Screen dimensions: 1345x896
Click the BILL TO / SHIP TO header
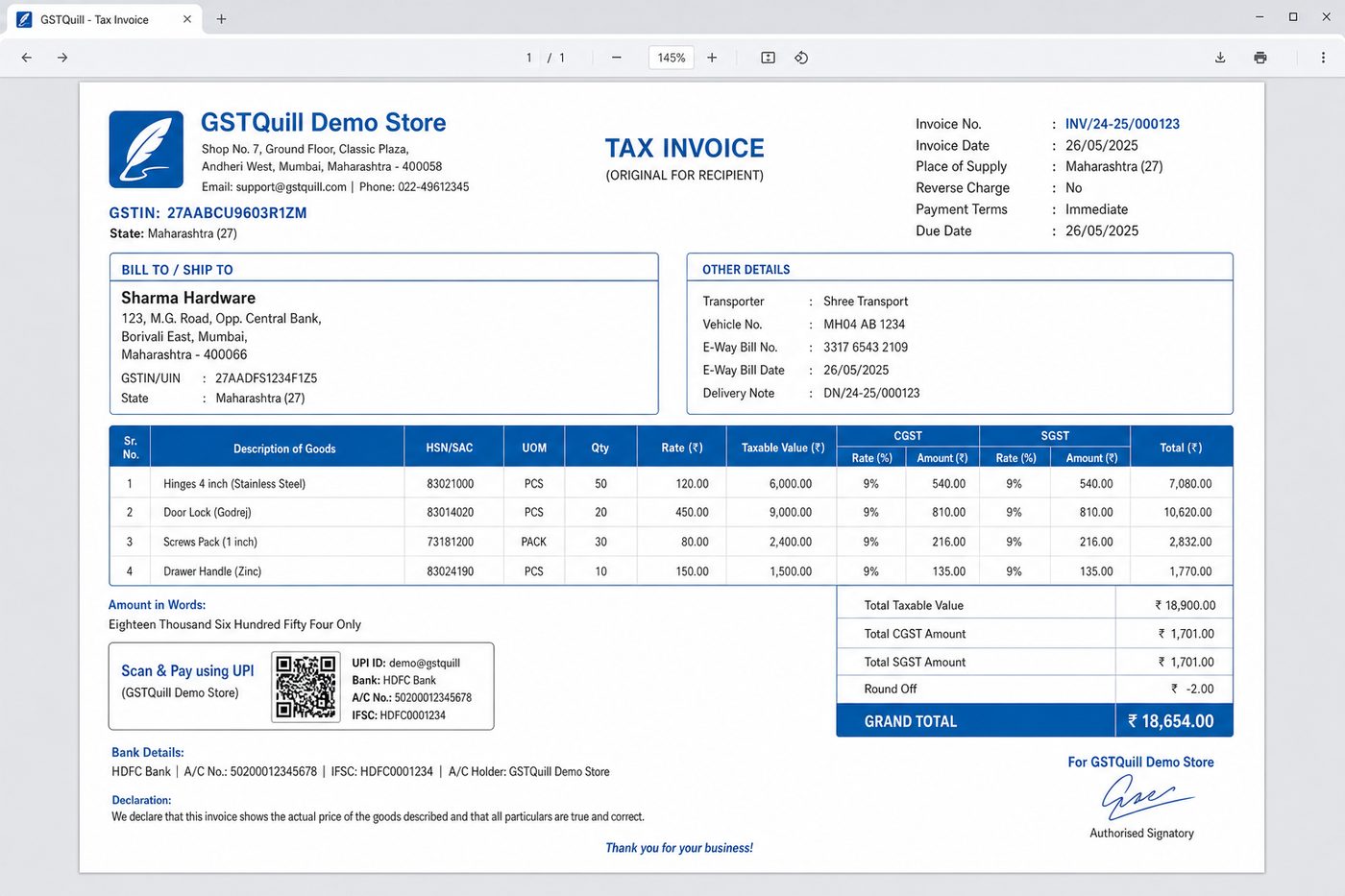tap(177, 270)
